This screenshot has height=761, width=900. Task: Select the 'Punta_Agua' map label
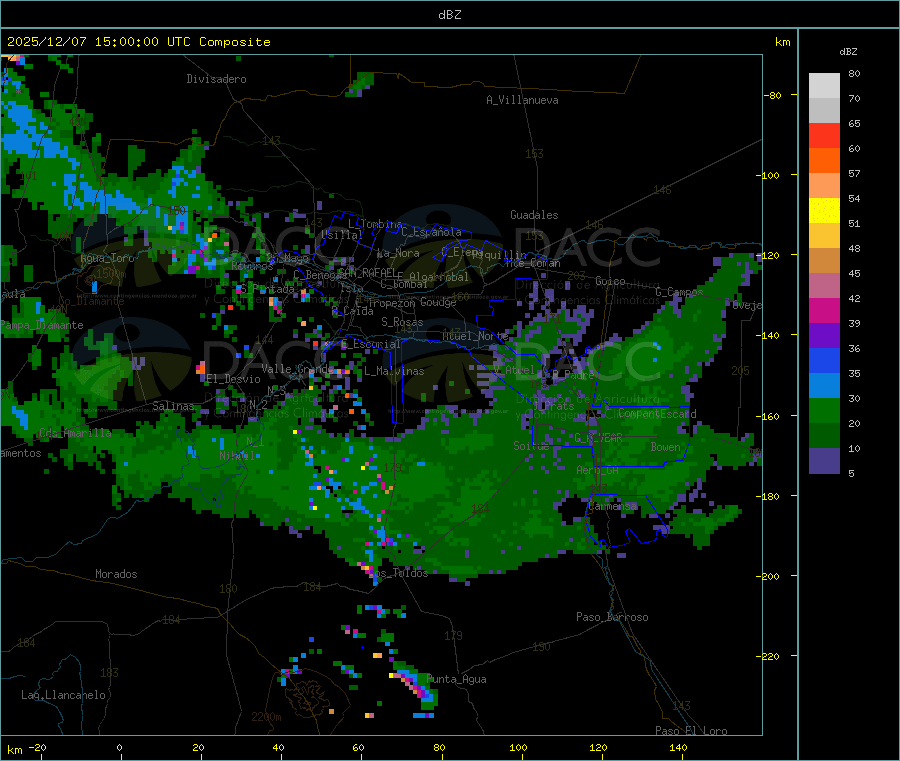[456, 679]
